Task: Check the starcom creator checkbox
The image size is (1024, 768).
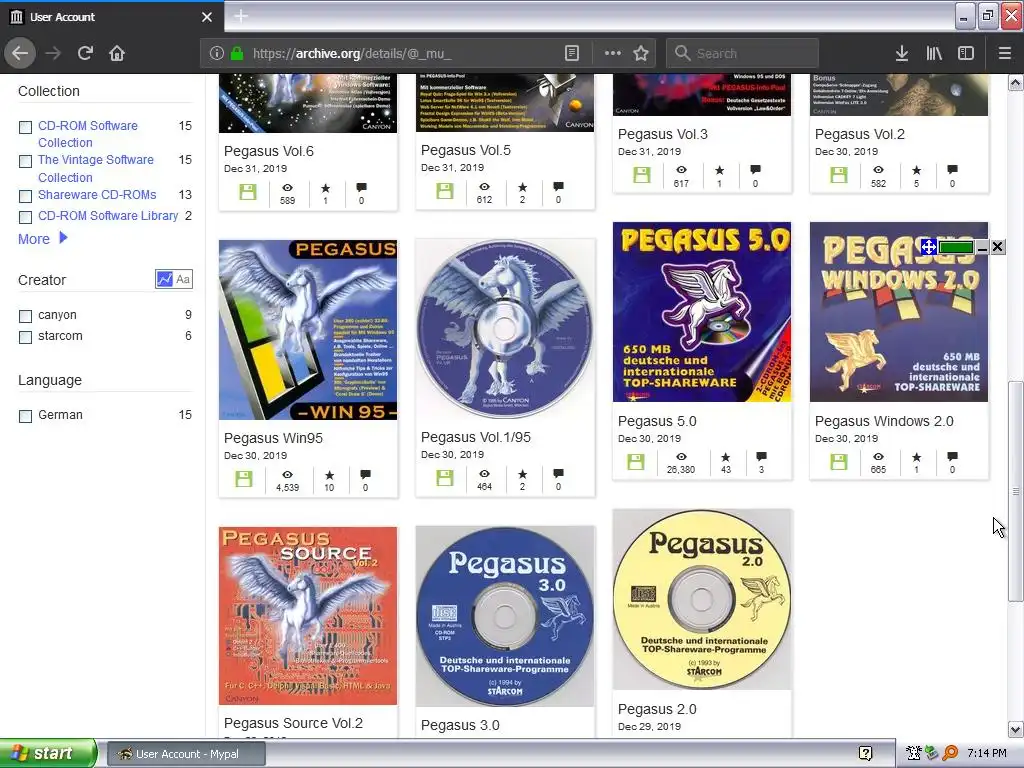Action: pos(25,337)
